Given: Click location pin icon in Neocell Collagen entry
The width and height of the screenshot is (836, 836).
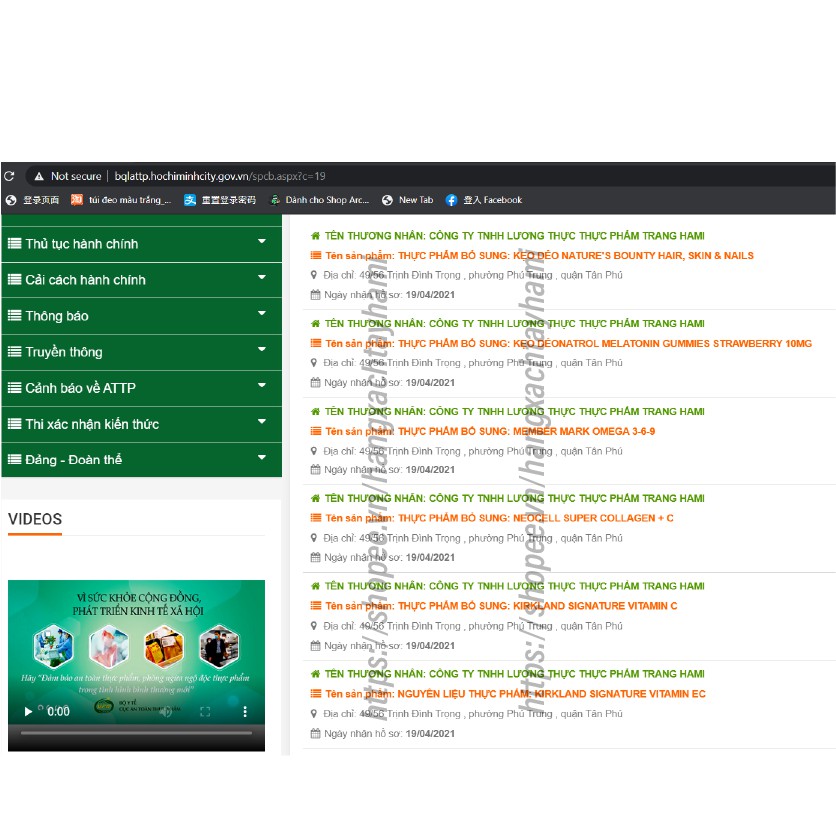Looking at the screenshot, I should [x=314, y=538].
